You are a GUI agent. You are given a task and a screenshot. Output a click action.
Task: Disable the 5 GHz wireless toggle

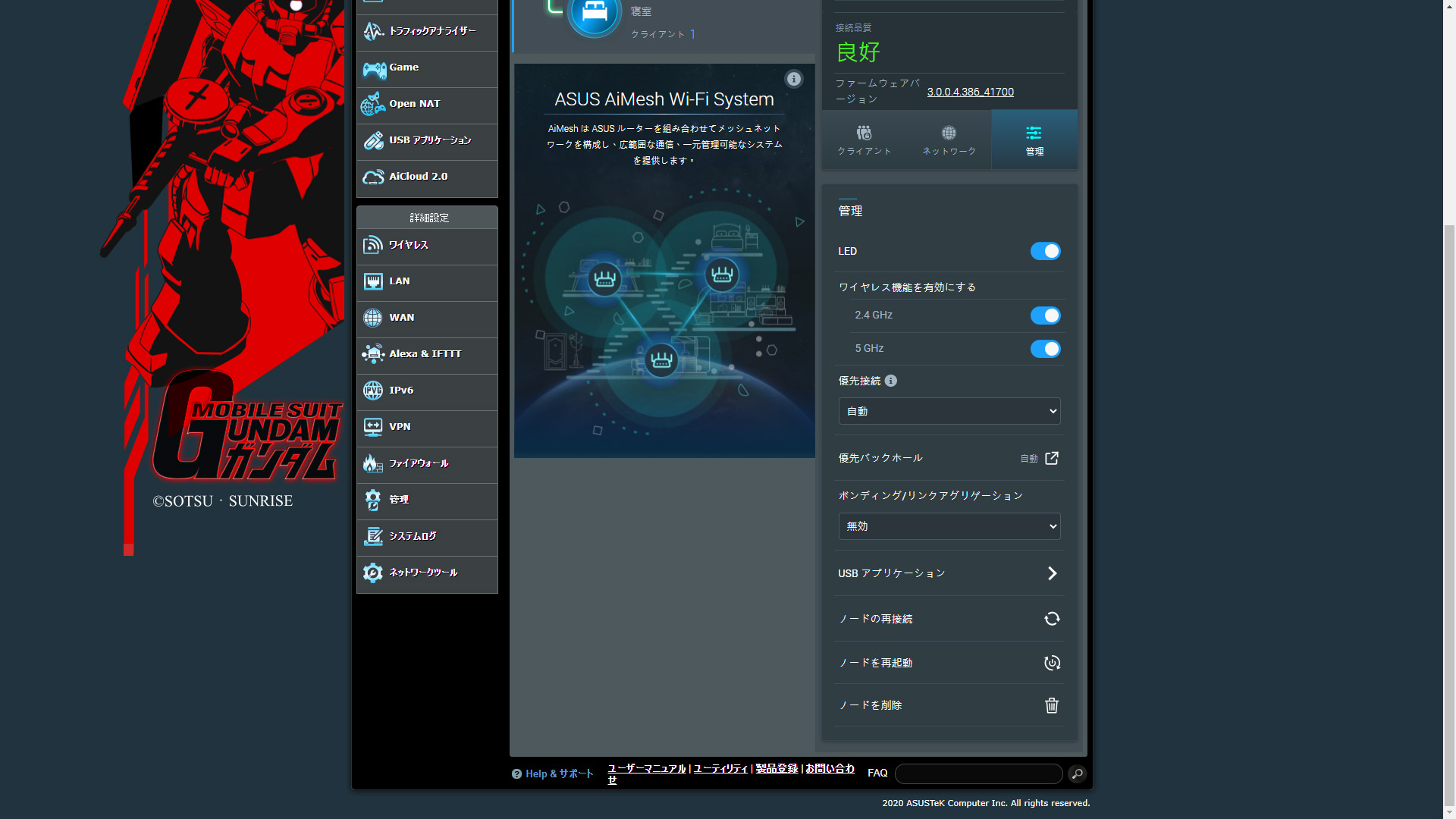[x=1046, y=349]
